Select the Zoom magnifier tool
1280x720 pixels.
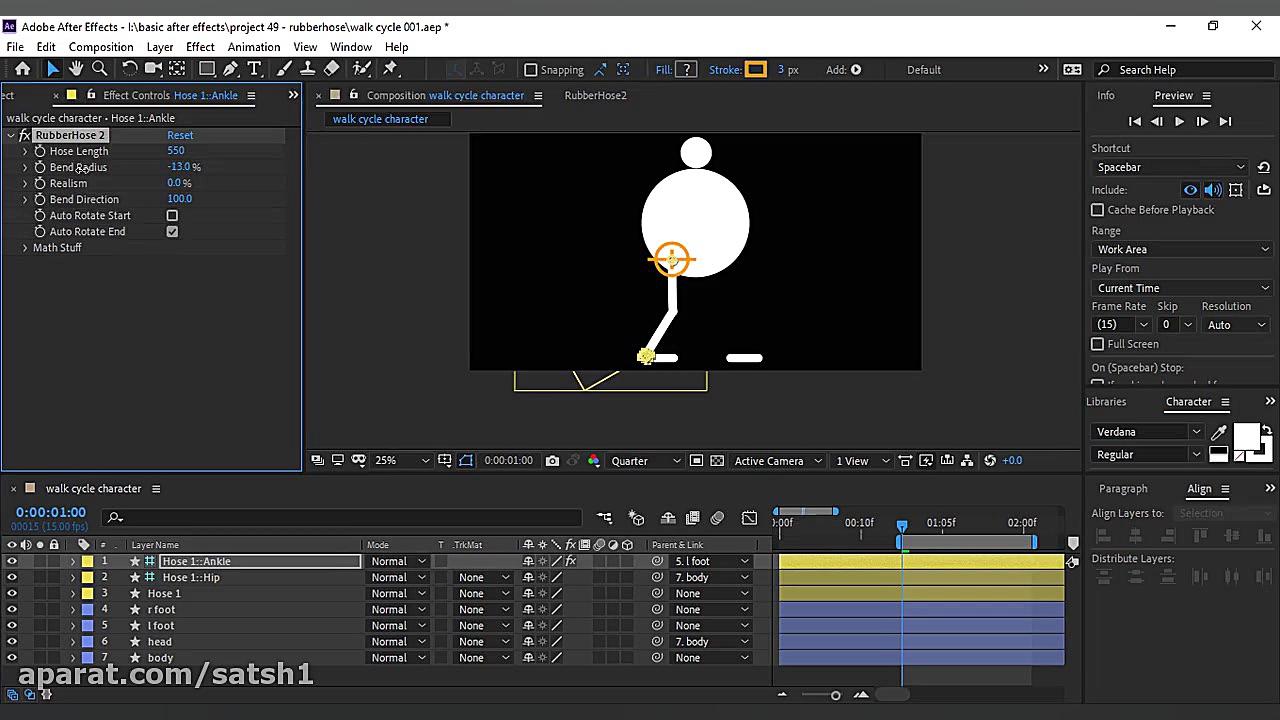click(x=100, y=69)
